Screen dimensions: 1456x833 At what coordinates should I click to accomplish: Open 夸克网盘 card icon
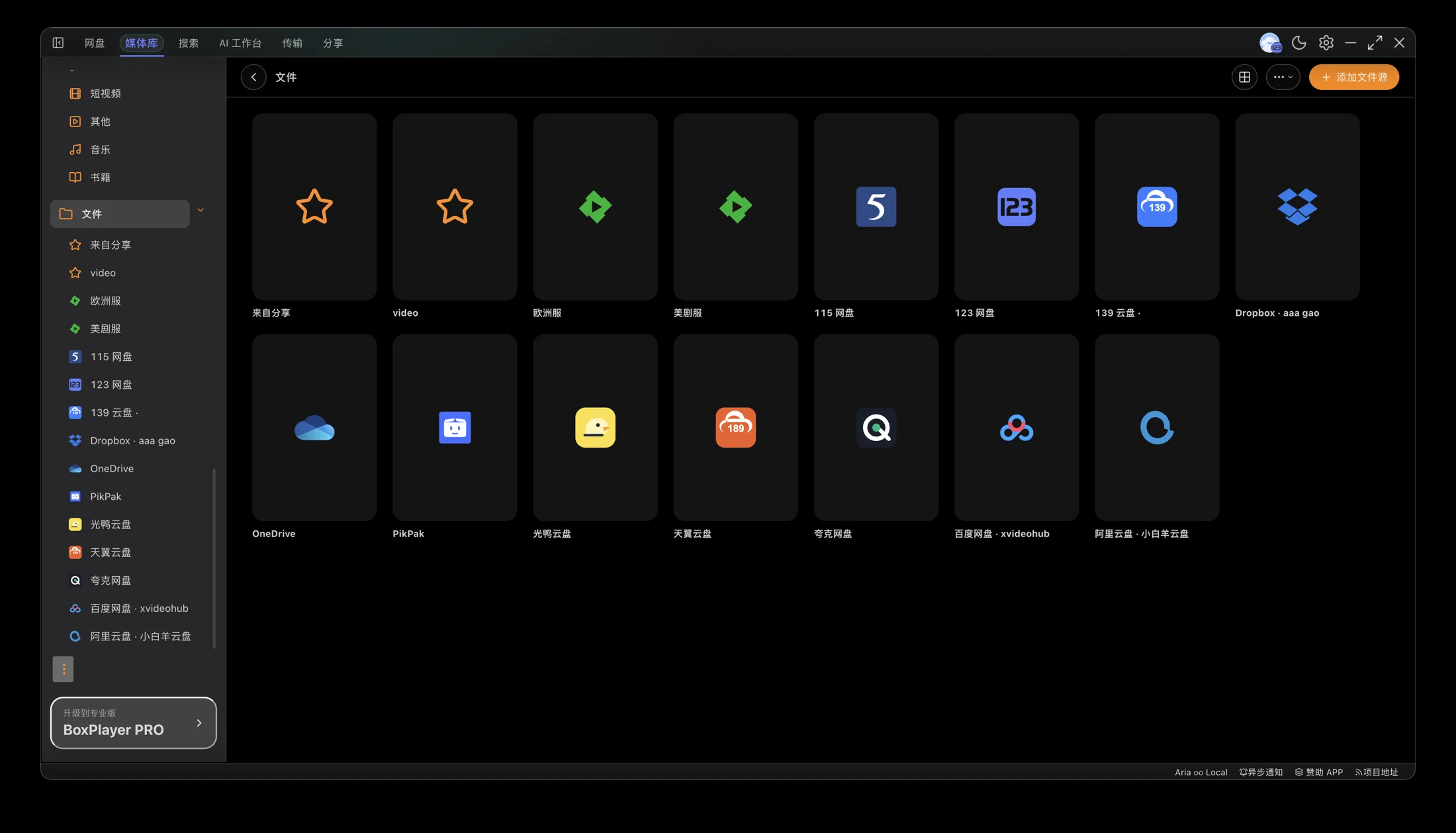tap(876, 427)
